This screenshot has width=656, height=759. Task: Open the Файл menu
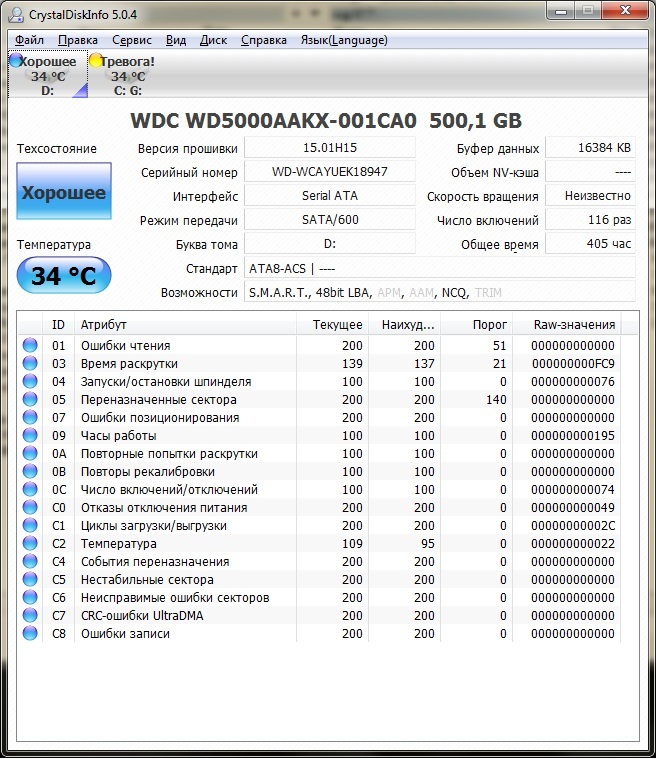tap(29, 40)
